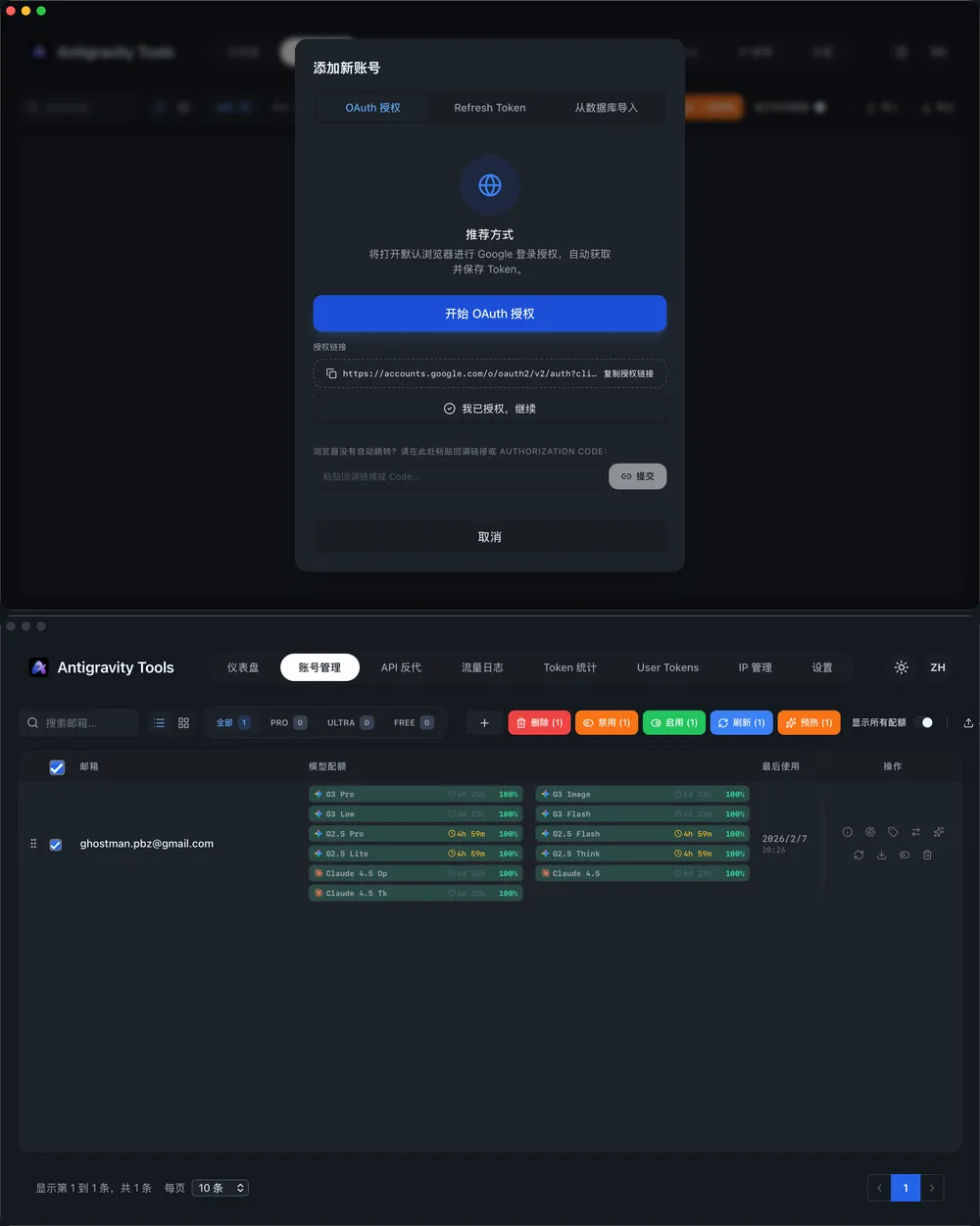The image size is (980, 1226).
Task: Toggle the 显示所有配额 switch
Action: (x=923, y=722)
